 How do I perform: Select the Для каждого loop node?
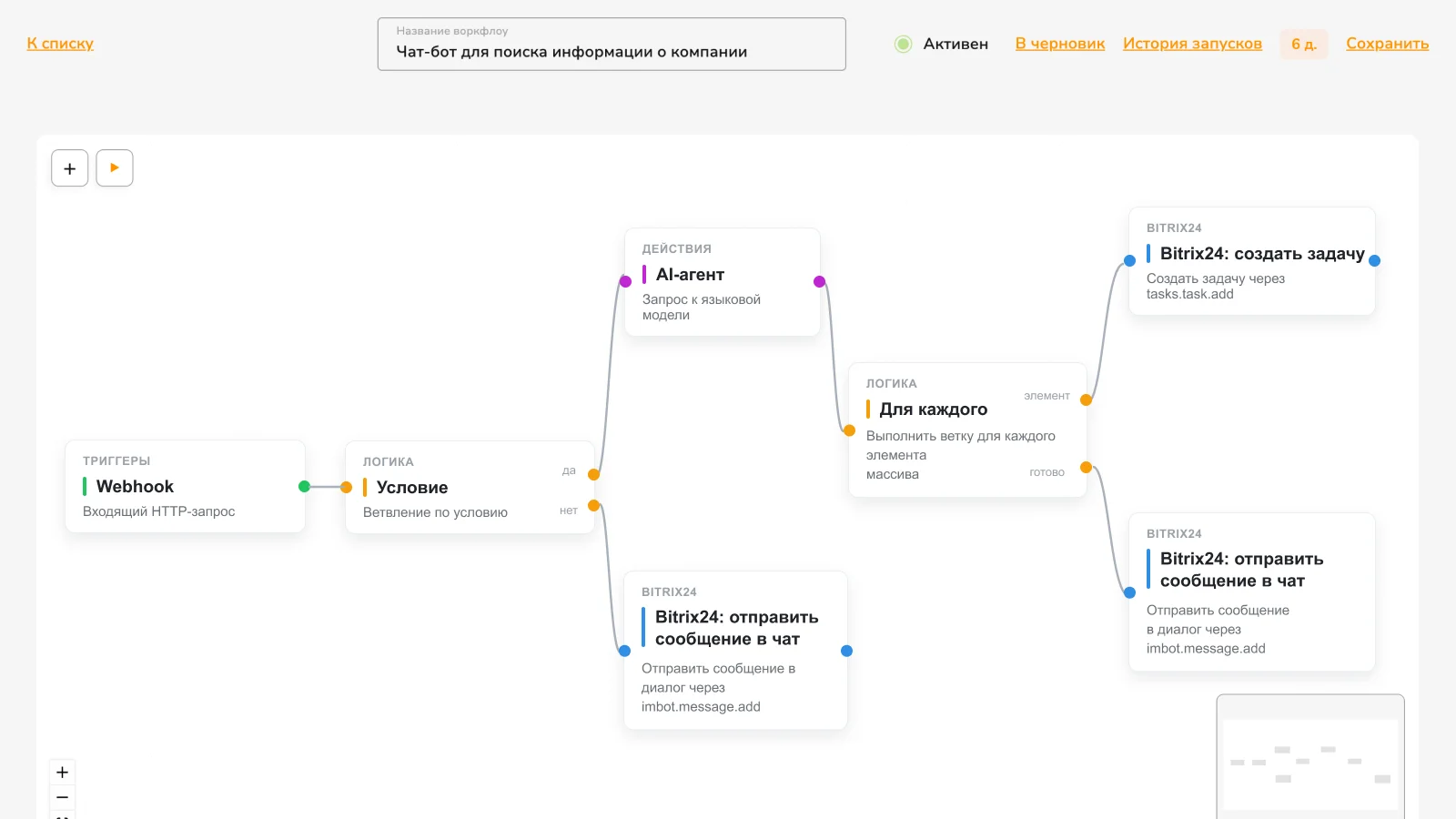point(967,430)
